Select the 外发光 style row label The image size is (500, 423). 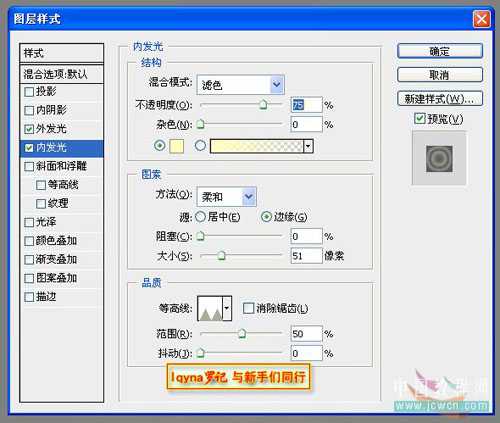click(51, 129)
